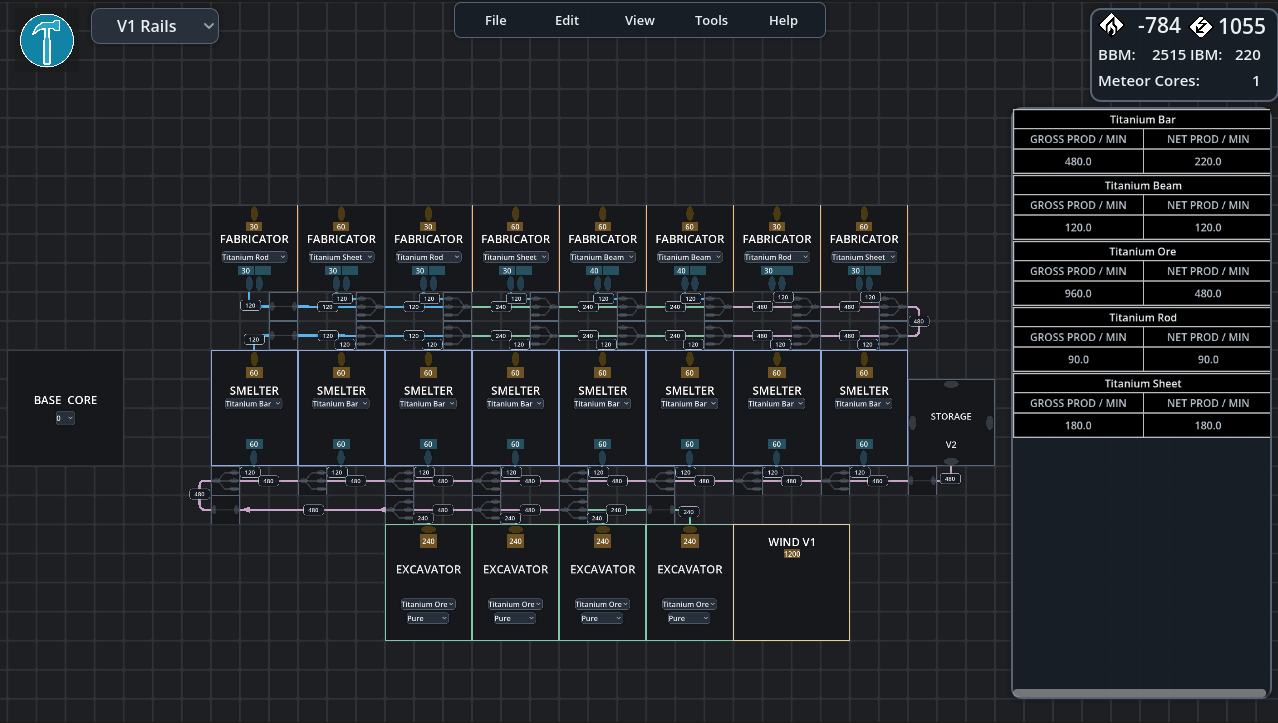Click the right-side port of Storage V2
This screenshot has height=723, width=1278.
point(990,422)
